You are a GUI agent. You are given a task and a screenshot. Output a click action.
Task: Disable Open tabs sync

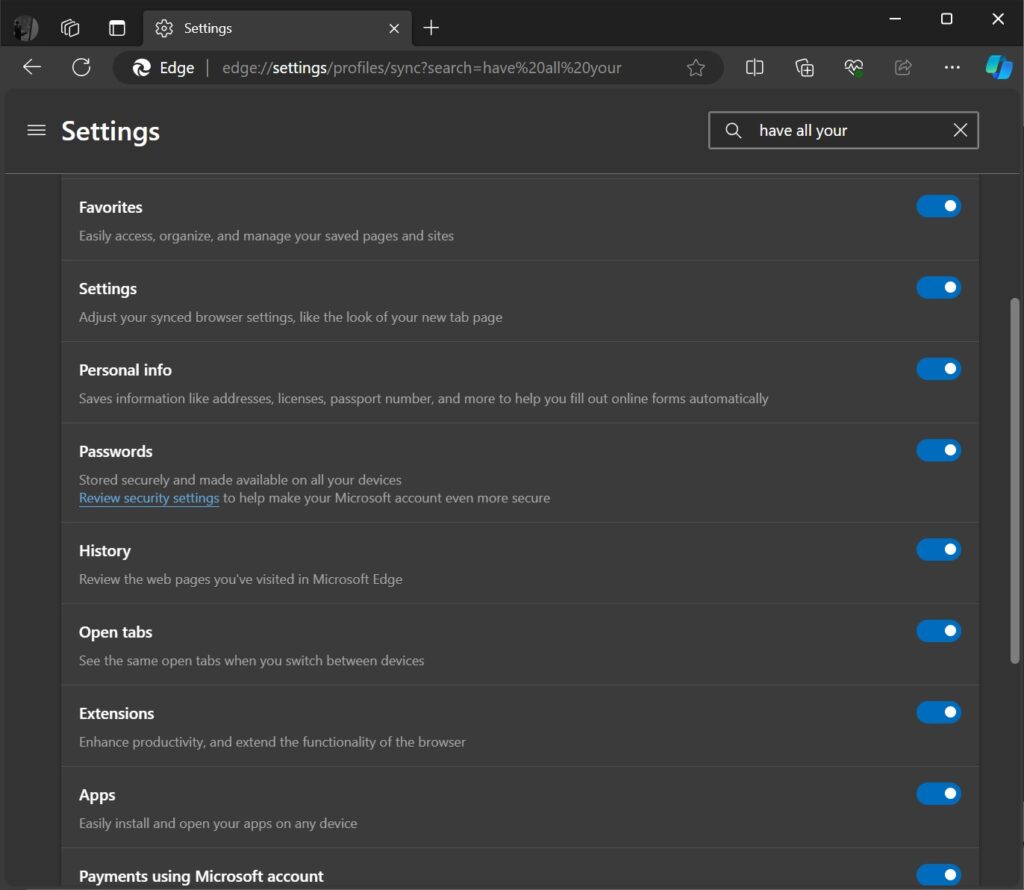(x=938, y=631)
